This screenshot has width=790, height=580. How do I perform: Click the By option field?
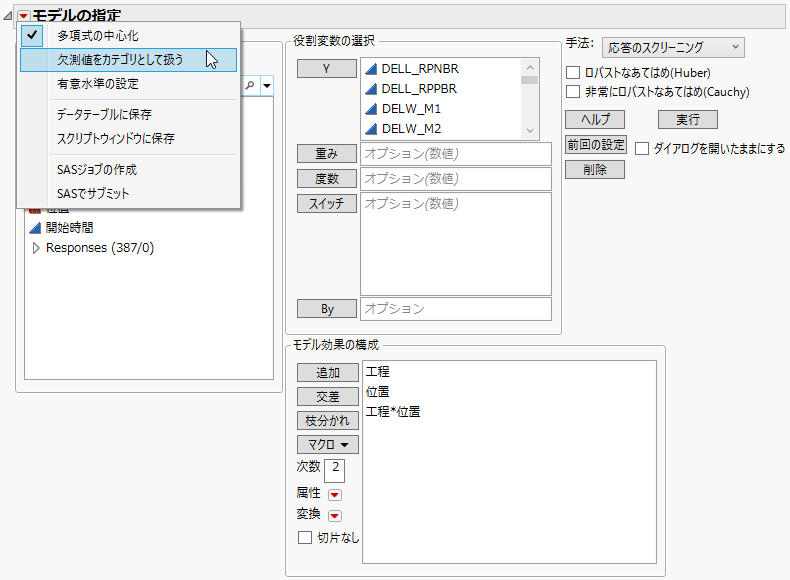(x=455, y=309)
